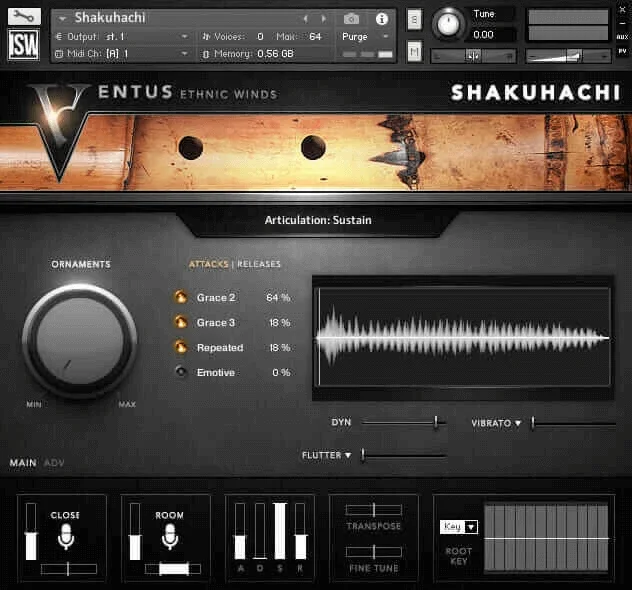The width and height of the screenshot is (632, 590).
Task: Toggle the AUX sends button
Action: pos(622,37)
